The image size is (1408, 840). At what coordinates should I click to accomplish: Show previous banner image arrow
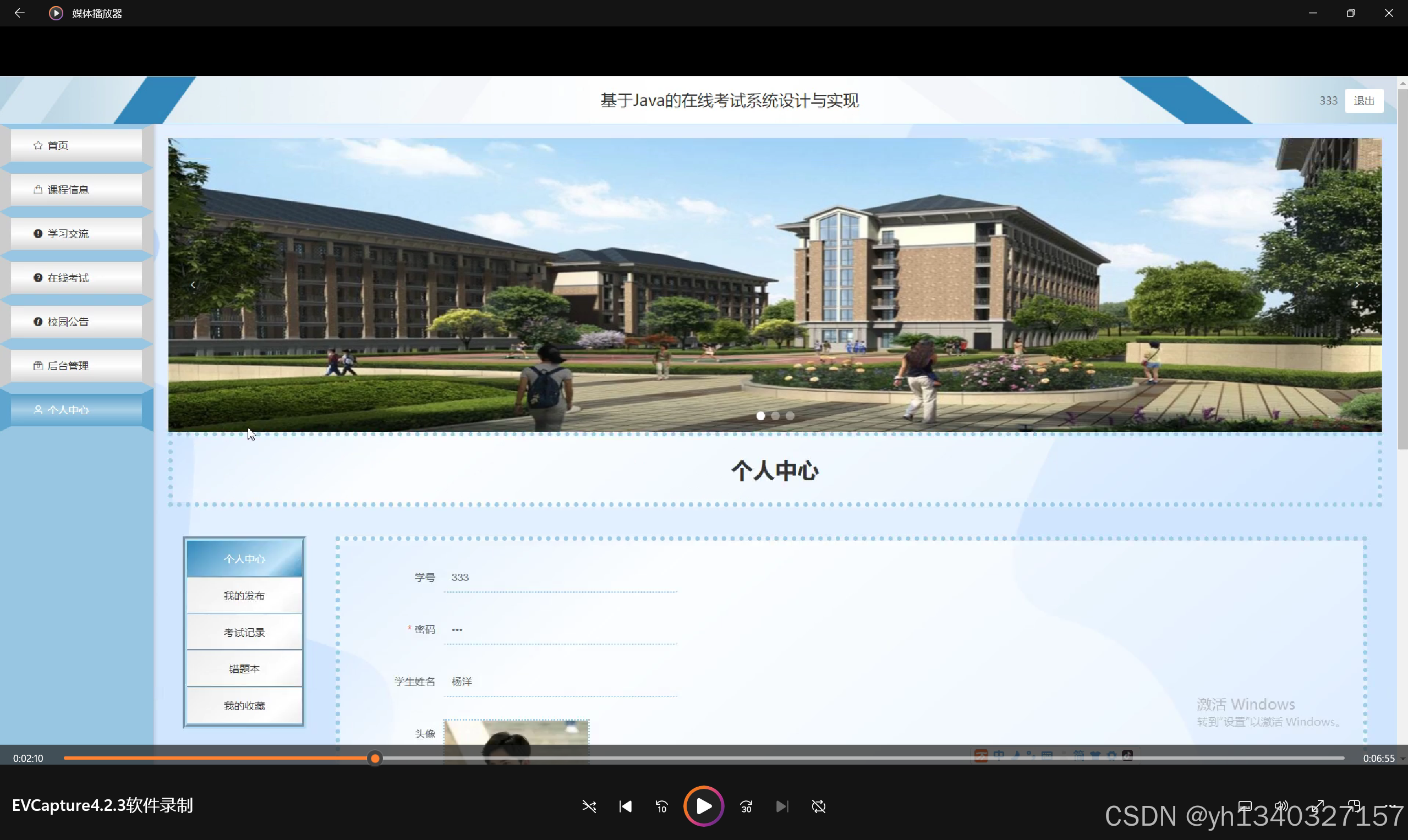click(193, 285)
